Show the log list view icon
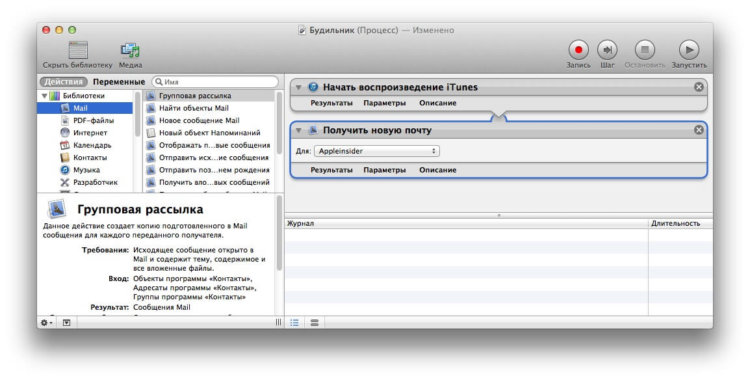The width and height of the screenshot is (750, 380). (x=295, y=323)
